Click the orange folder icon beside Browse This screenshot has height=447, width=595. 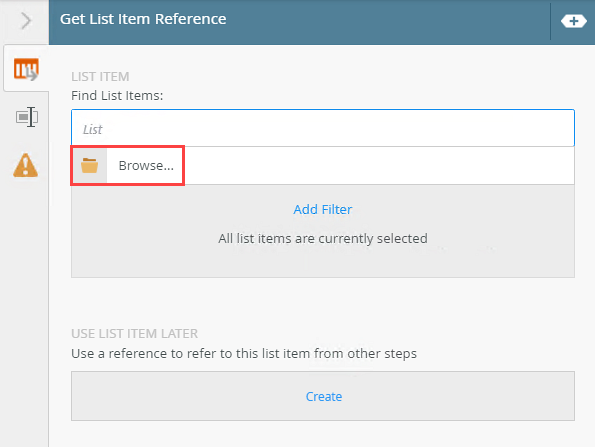click(x=90, y=166)
